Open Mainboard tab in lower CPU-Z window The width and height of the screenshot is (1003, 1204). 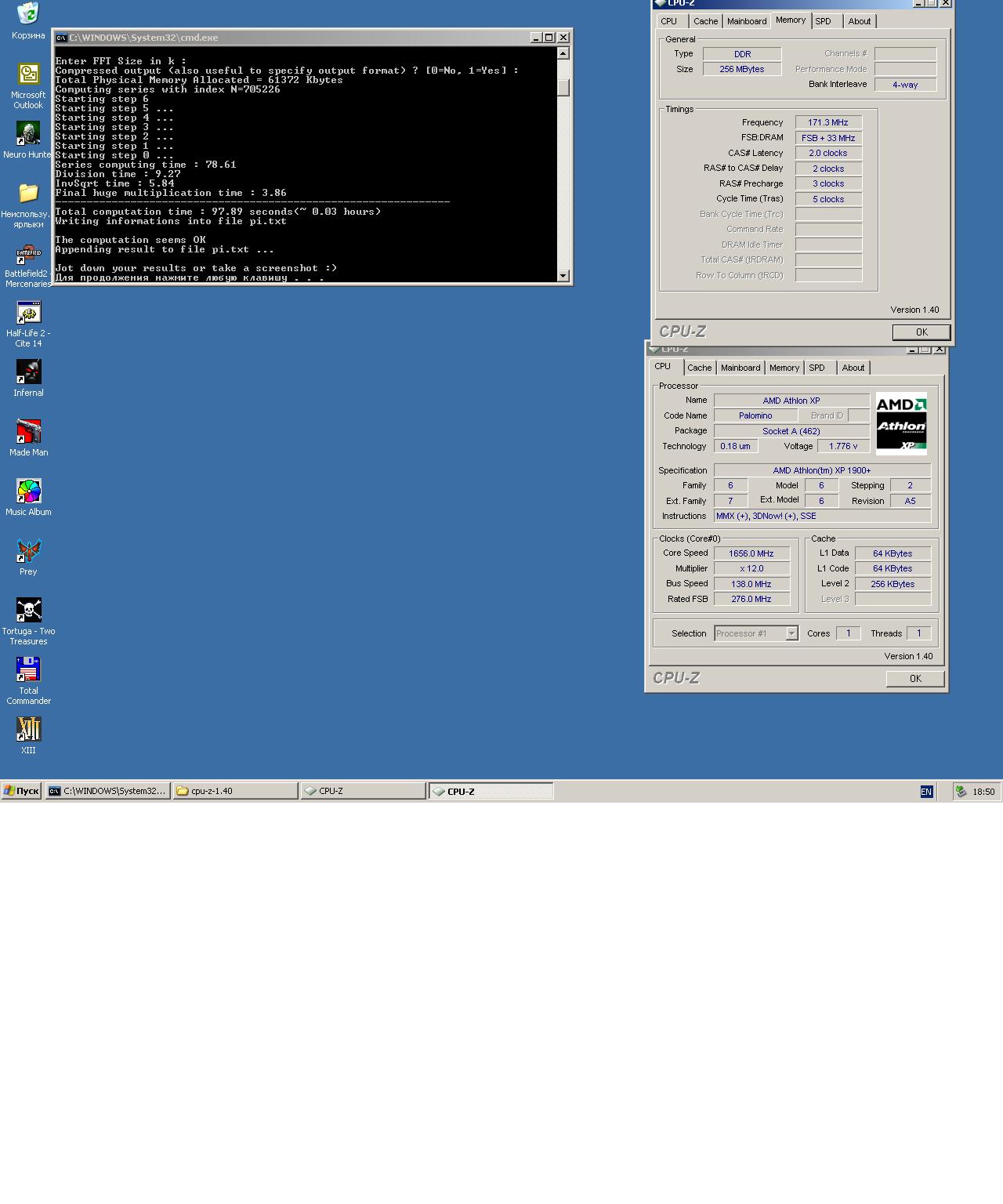[740, 368]
